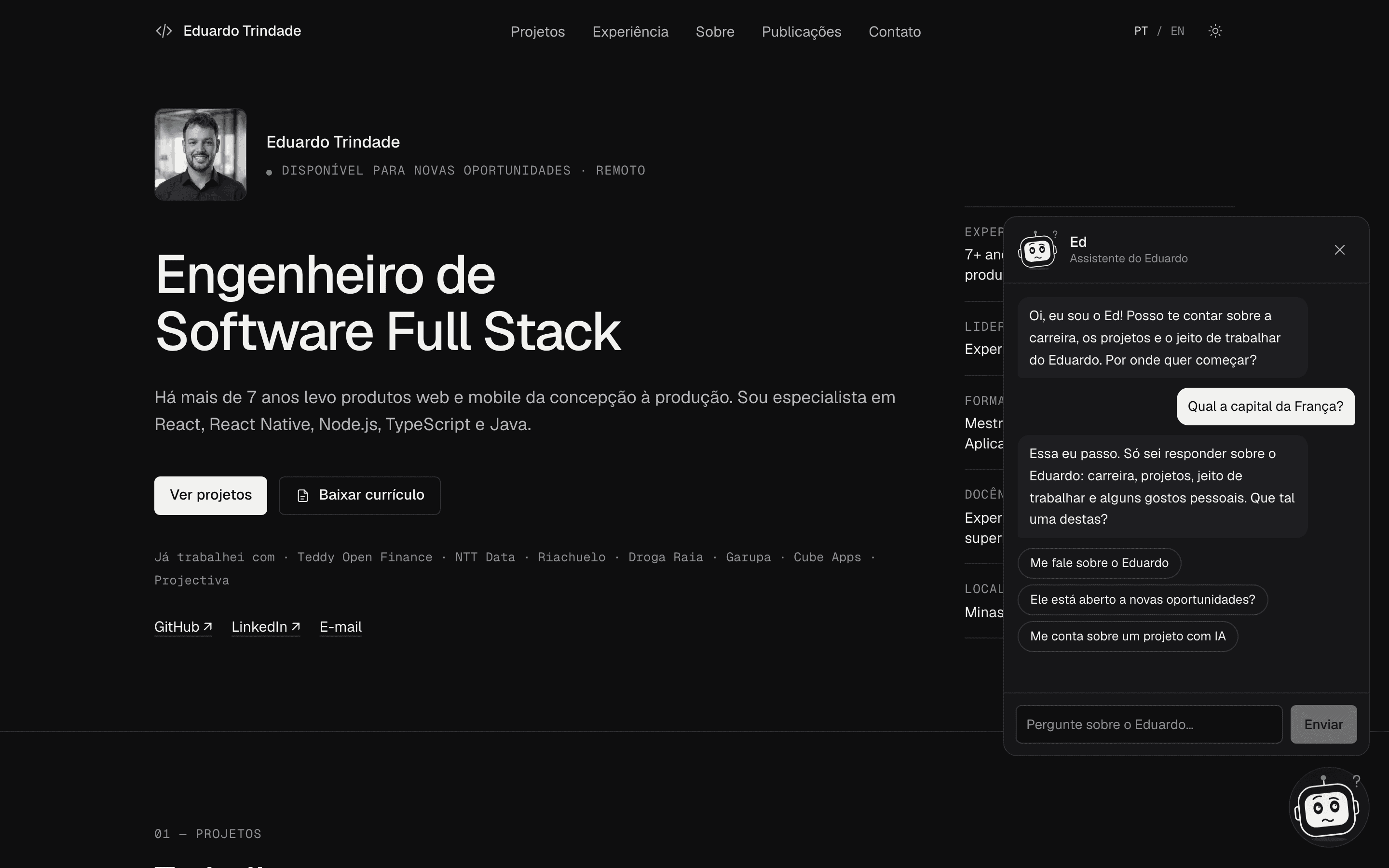Image resolution: width=1389 pixels, height=868 pixels.
Task: Click the Cube Apps company name
Action: [x=827, y=557]
